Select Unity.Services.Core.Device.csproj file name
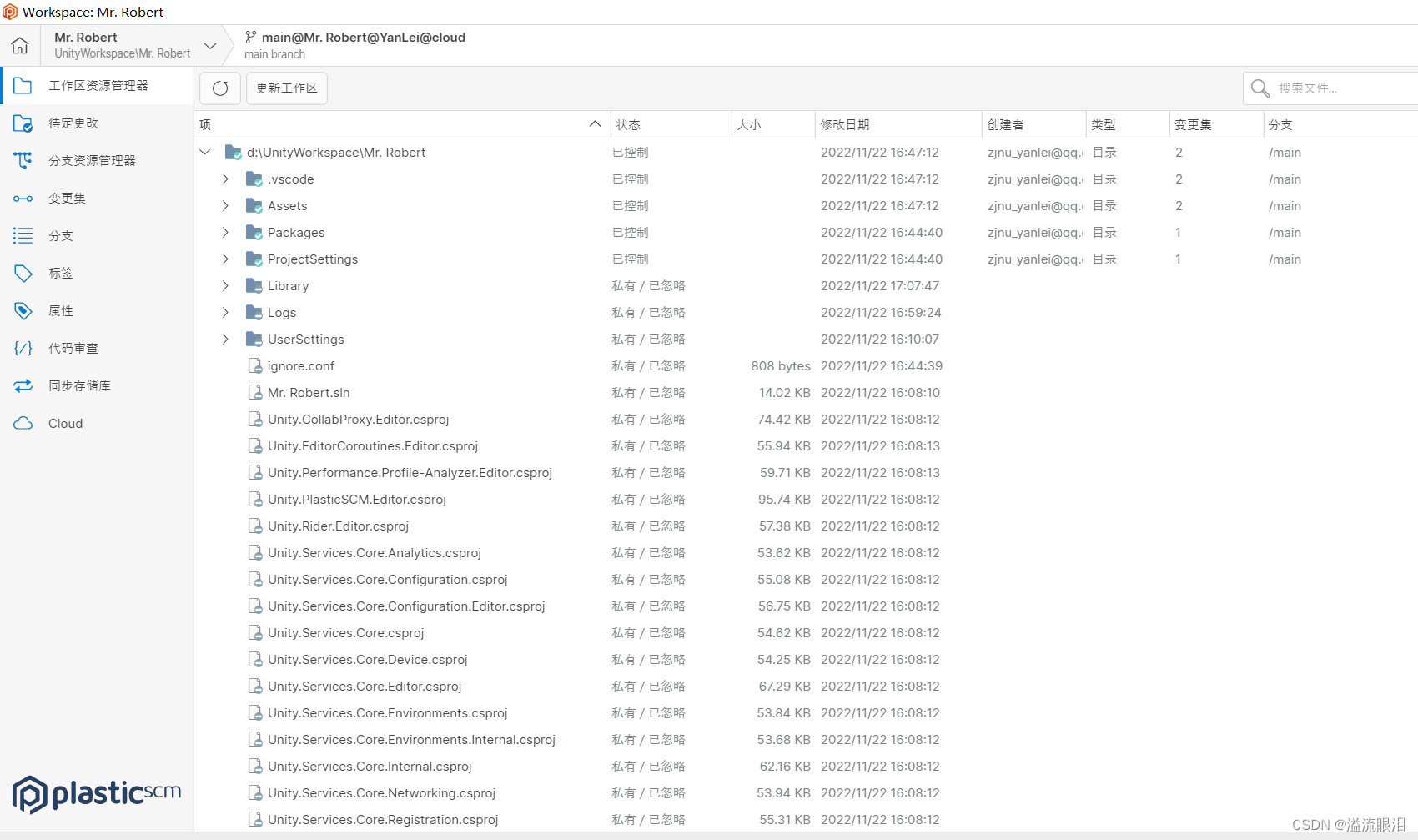The width and height of the screenshot is (1418, 840). coord(368,660)
